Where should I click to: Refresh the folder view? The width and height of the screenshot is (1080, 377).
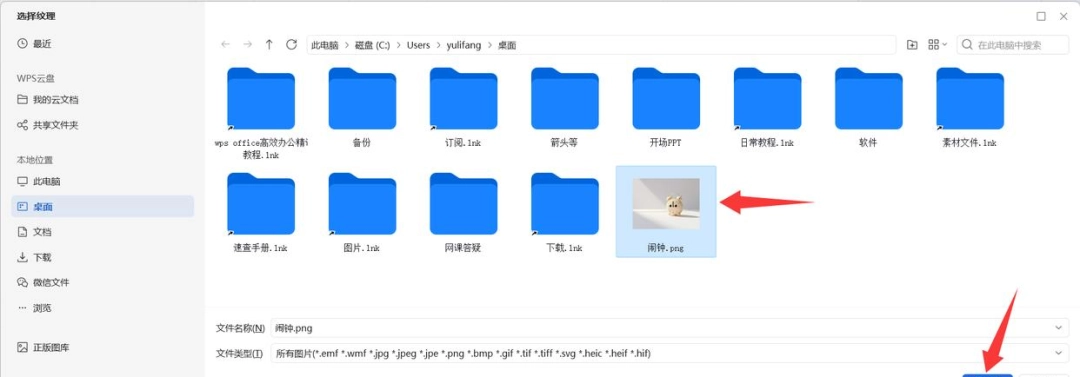(x=291, y=45)
